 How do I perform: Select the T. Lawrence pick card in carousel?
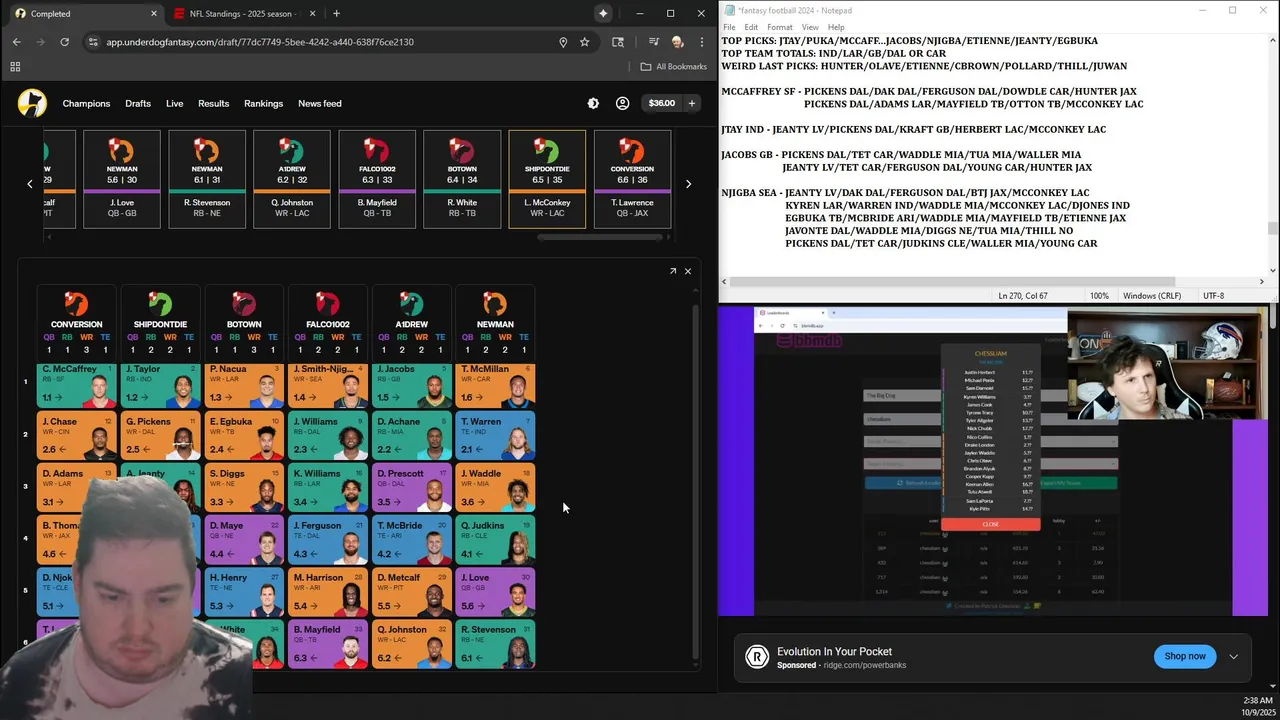tap(632, 179)
